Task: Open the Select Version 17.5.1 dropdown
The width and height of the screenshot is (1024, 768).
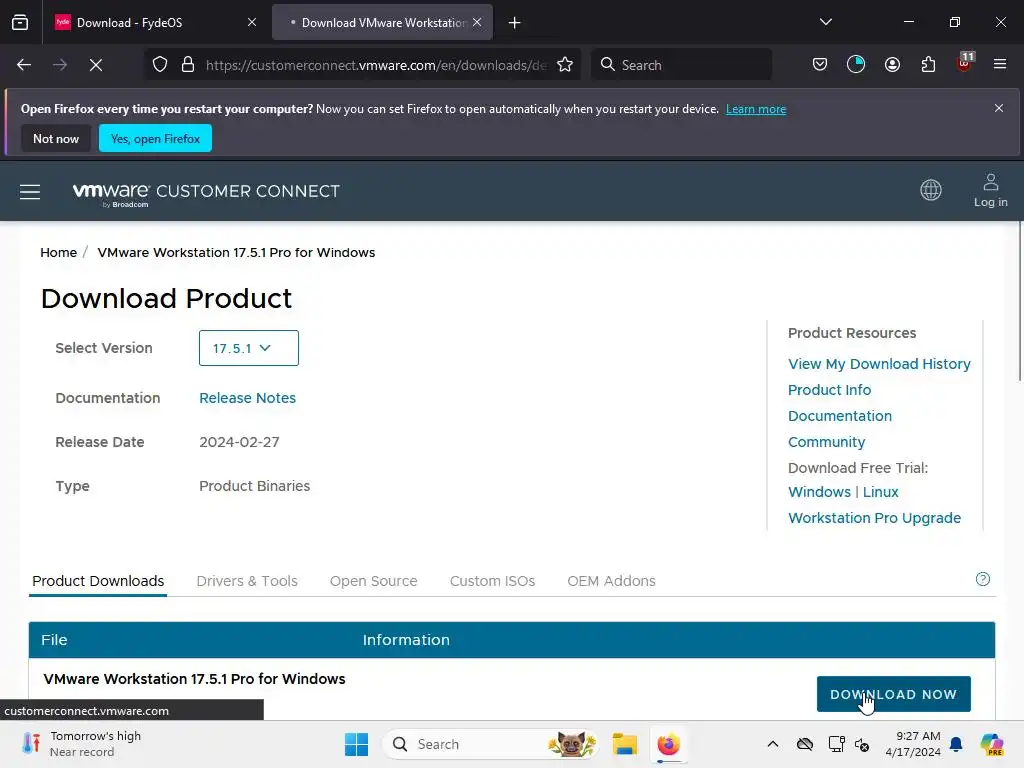Action: (x=249, y=348)
